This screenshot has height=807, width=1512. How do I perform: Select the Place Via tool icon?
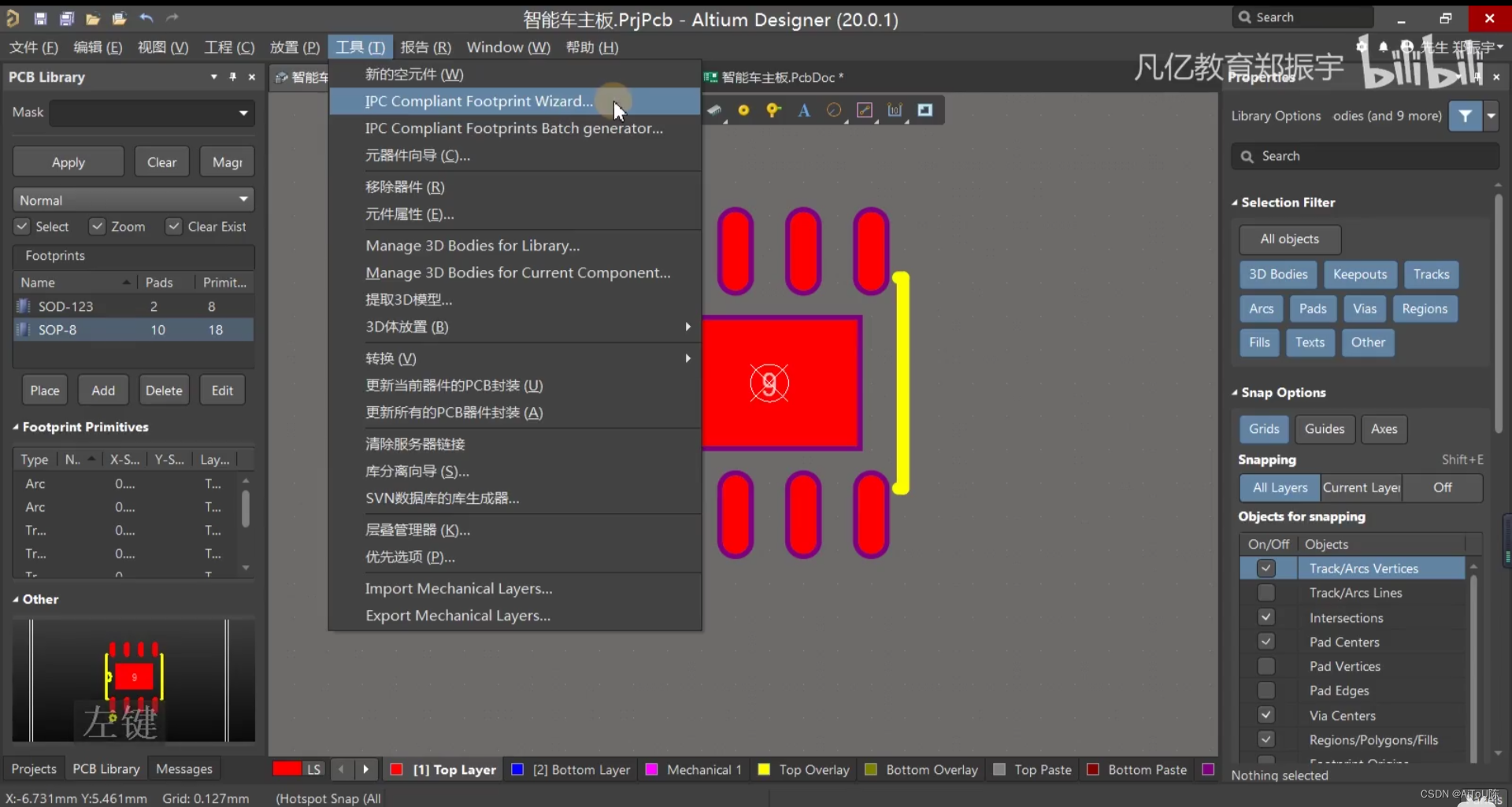pos(773,110)
